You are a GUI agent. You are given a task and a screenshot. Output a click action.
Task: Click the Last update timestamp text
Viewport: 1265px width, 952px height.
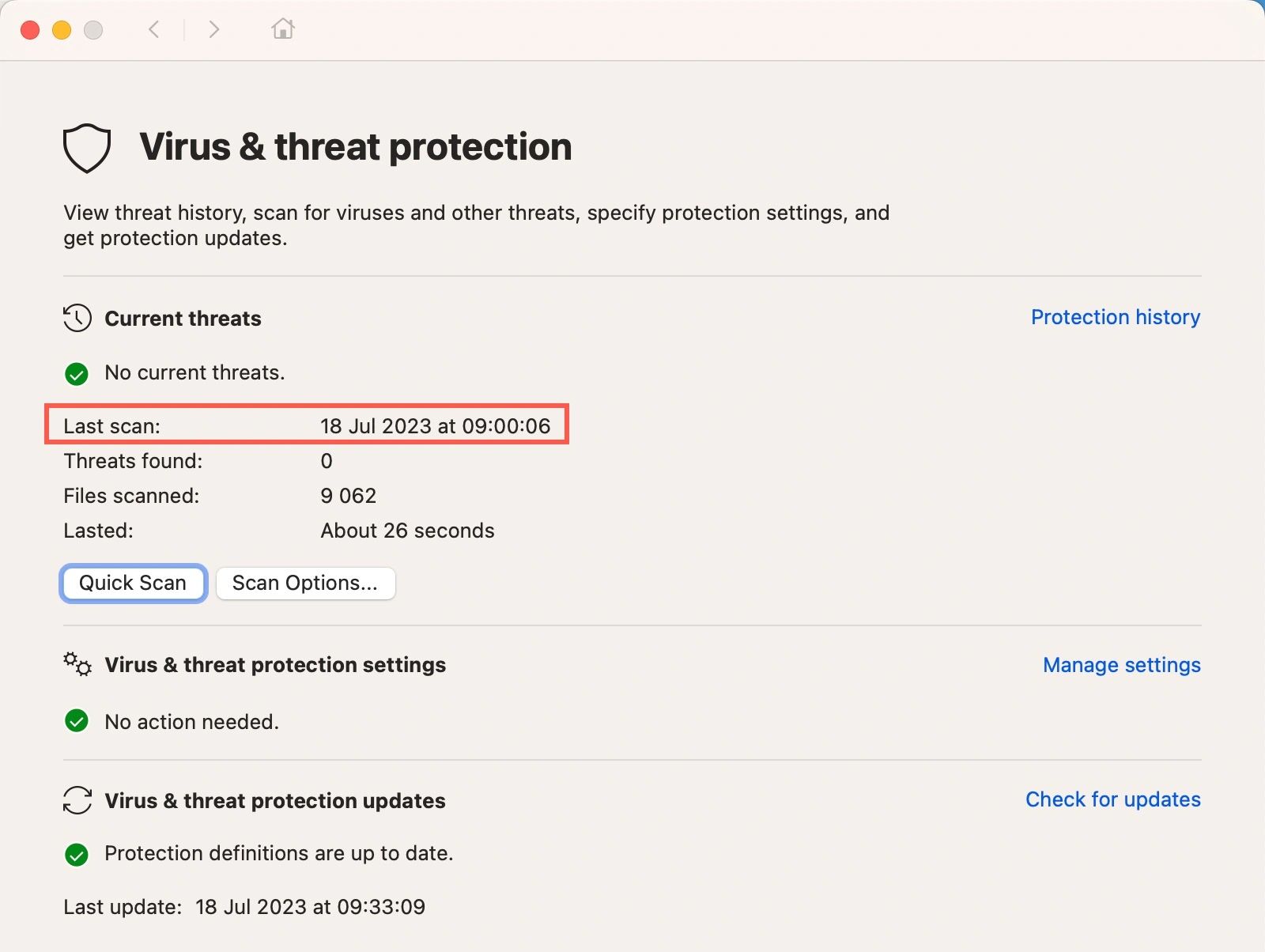[x=310, y=907]
